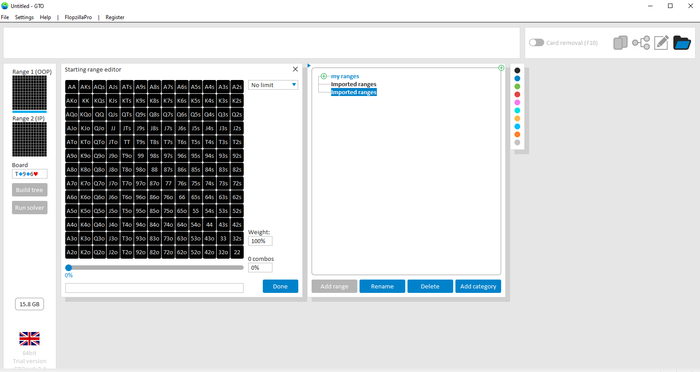Viewport: 700px width, 372px height.
Task: Select the AKs hand cell
Action: 86,87
